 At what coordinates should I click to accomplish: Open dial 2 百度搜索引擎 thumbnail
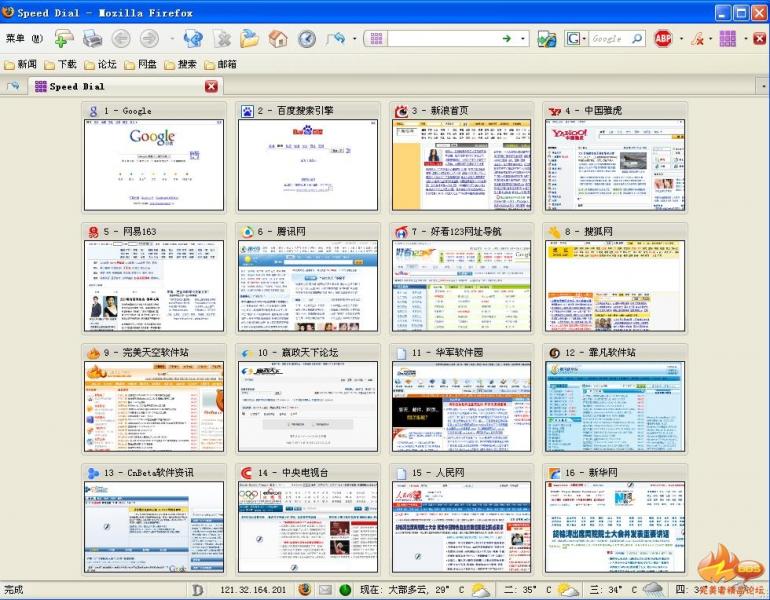point(308,165)
